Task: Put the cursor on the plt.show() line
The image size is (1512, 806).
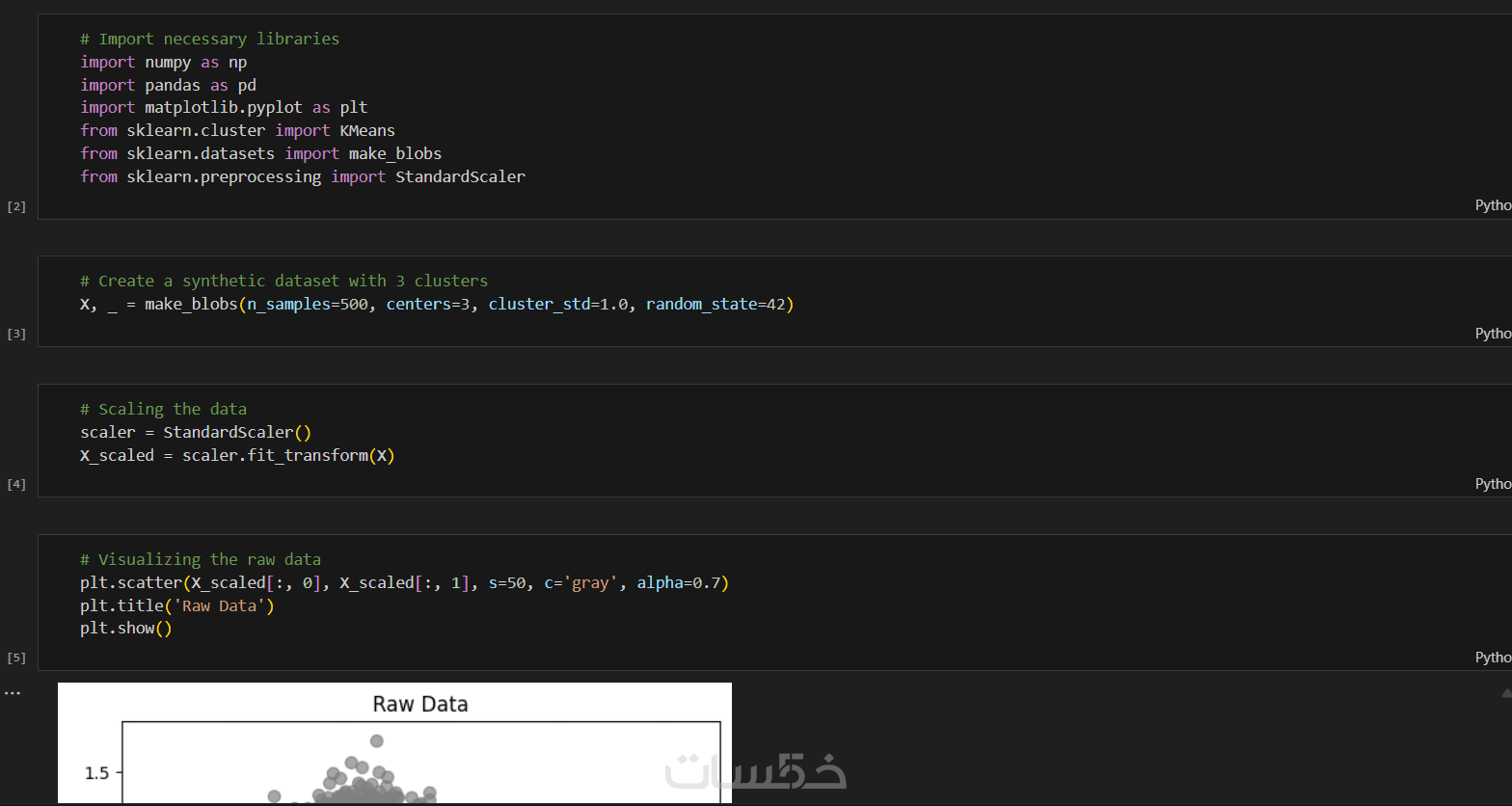Action: pyautogui.click(x=125, y=629)
